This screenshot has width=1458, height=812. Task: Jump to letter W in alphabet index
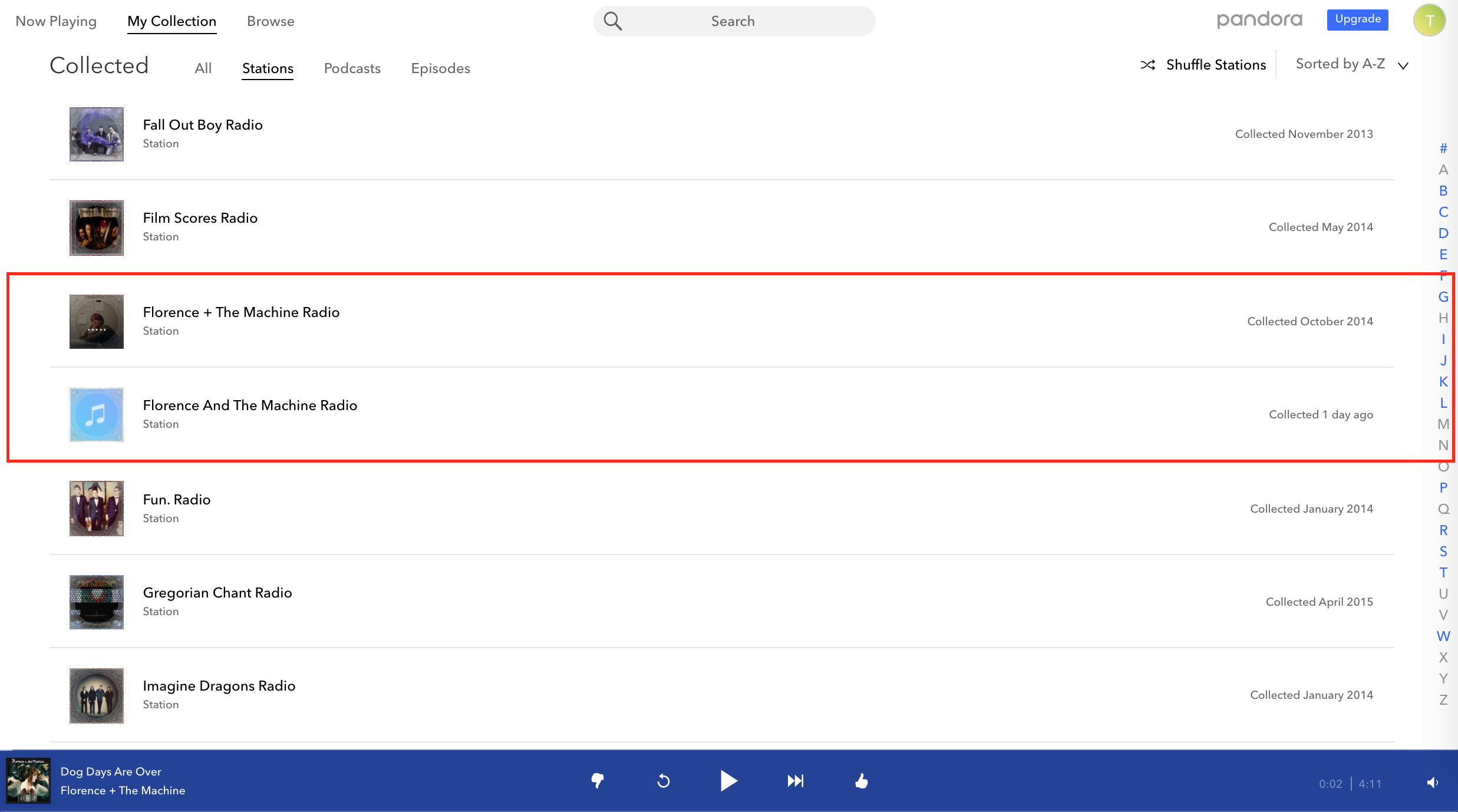1443,636
